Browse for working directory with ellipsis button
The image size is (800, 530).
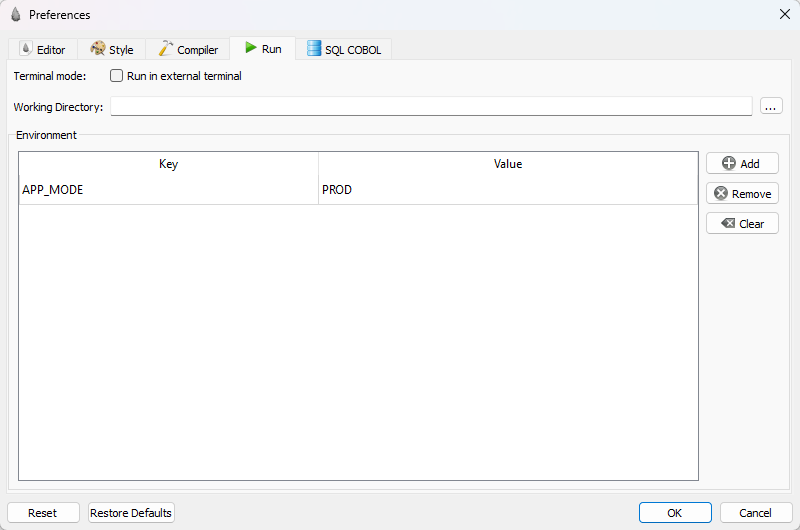771,107
